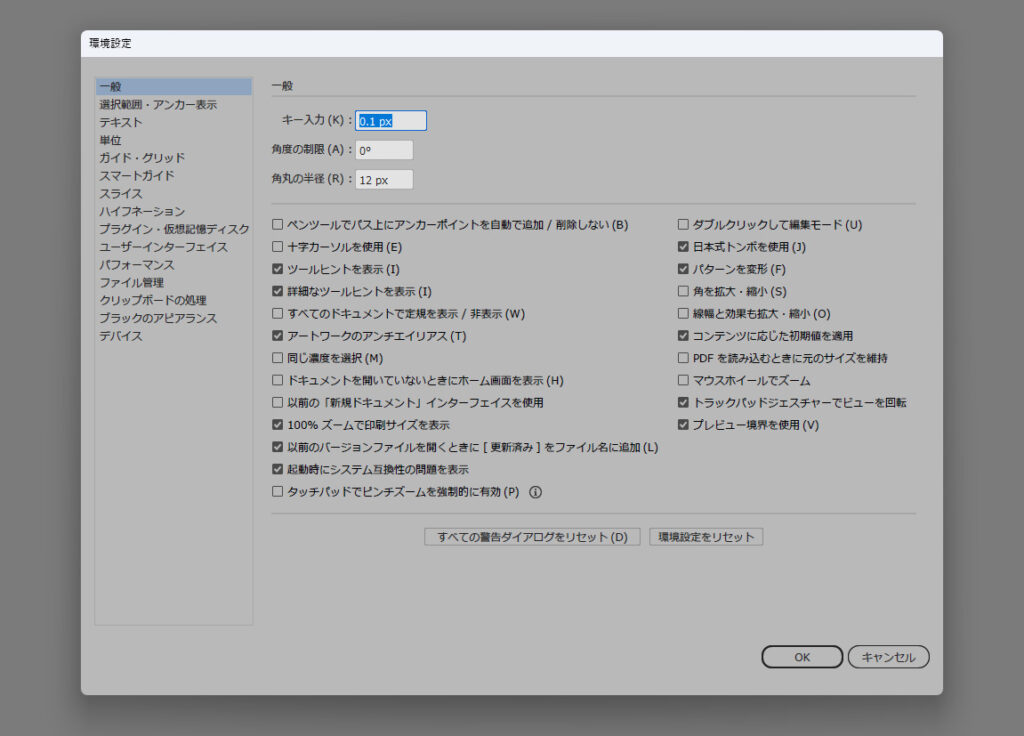
Task: Click the info icon beside ピンチズーム option
Action: (535, 492)
